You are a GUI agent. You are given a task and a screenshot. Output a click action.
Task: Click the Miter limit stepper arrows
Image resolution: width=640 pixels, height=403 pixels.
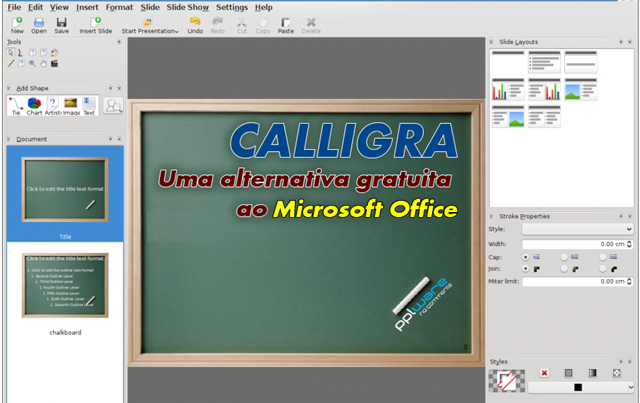tap(629, 281)
